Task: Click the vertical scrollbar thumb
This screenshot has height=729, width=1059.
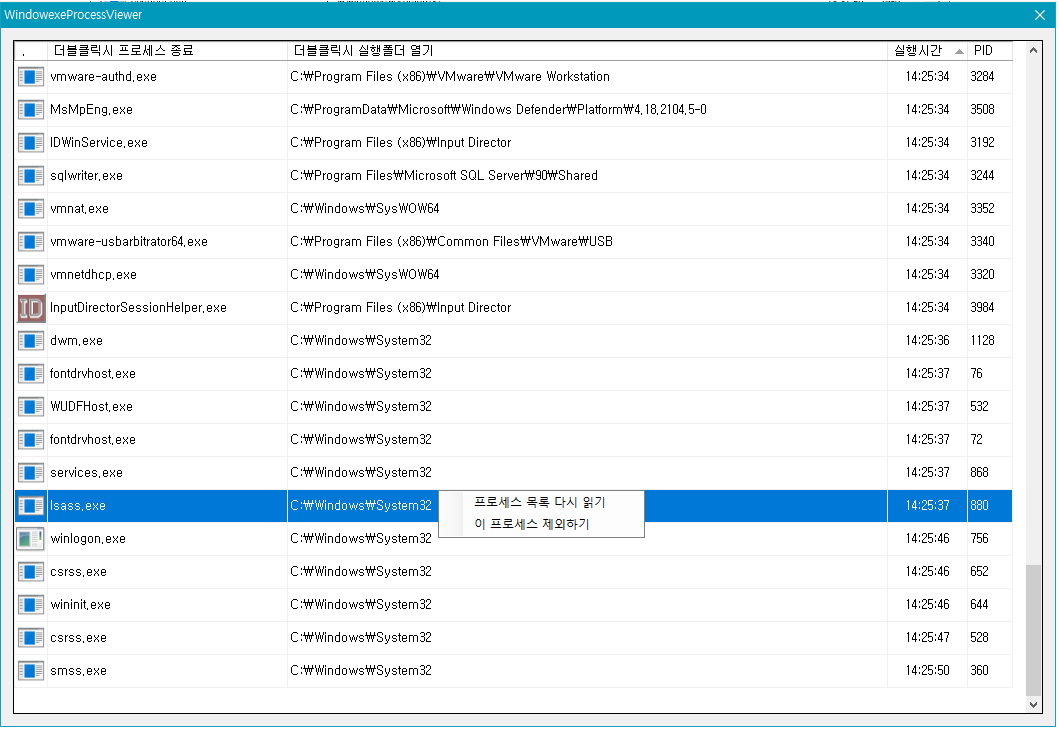Action: click(1033, 631)
